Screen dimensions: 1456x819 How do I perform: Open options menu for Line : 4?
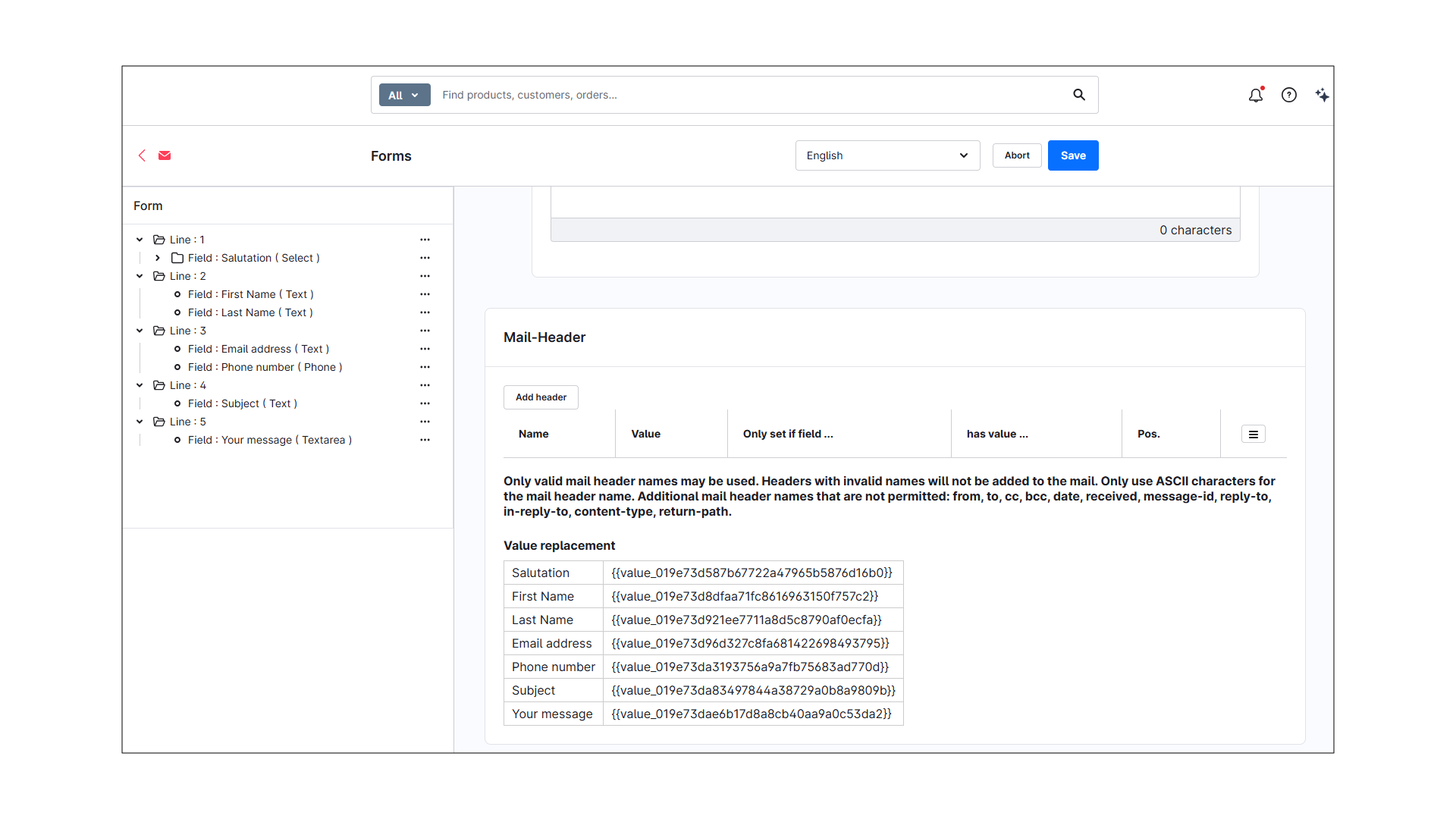coord(425,385)
